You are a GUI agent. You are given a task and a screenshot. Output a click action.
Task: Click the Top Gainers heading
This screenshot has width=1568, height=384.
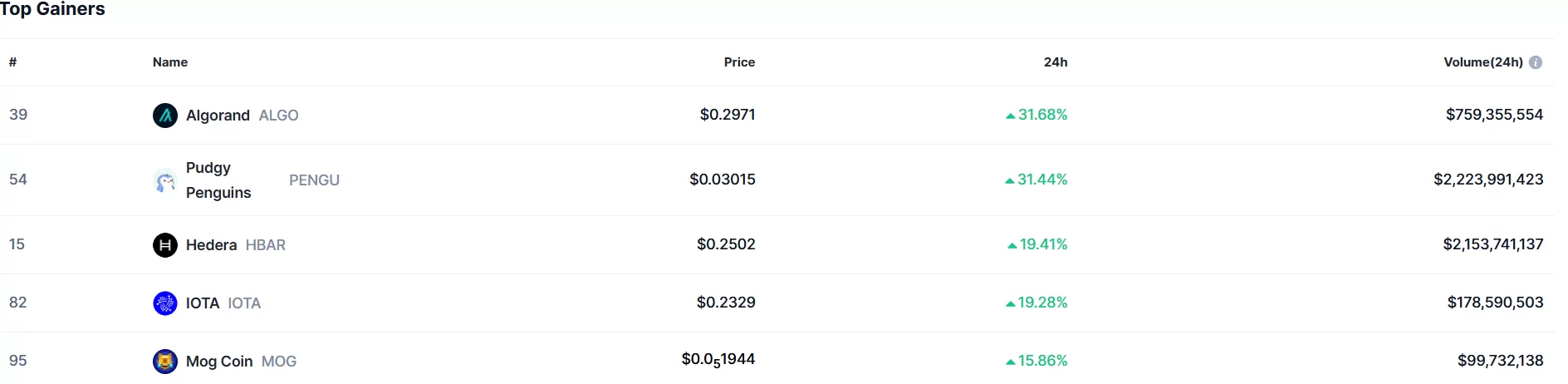(x=52, y=9)
